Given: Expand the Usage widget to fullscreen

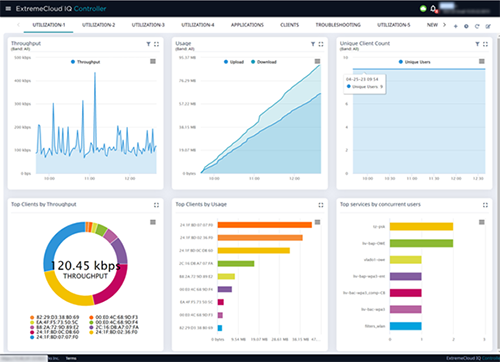Looking at the screenshot, I should point(321,44).
